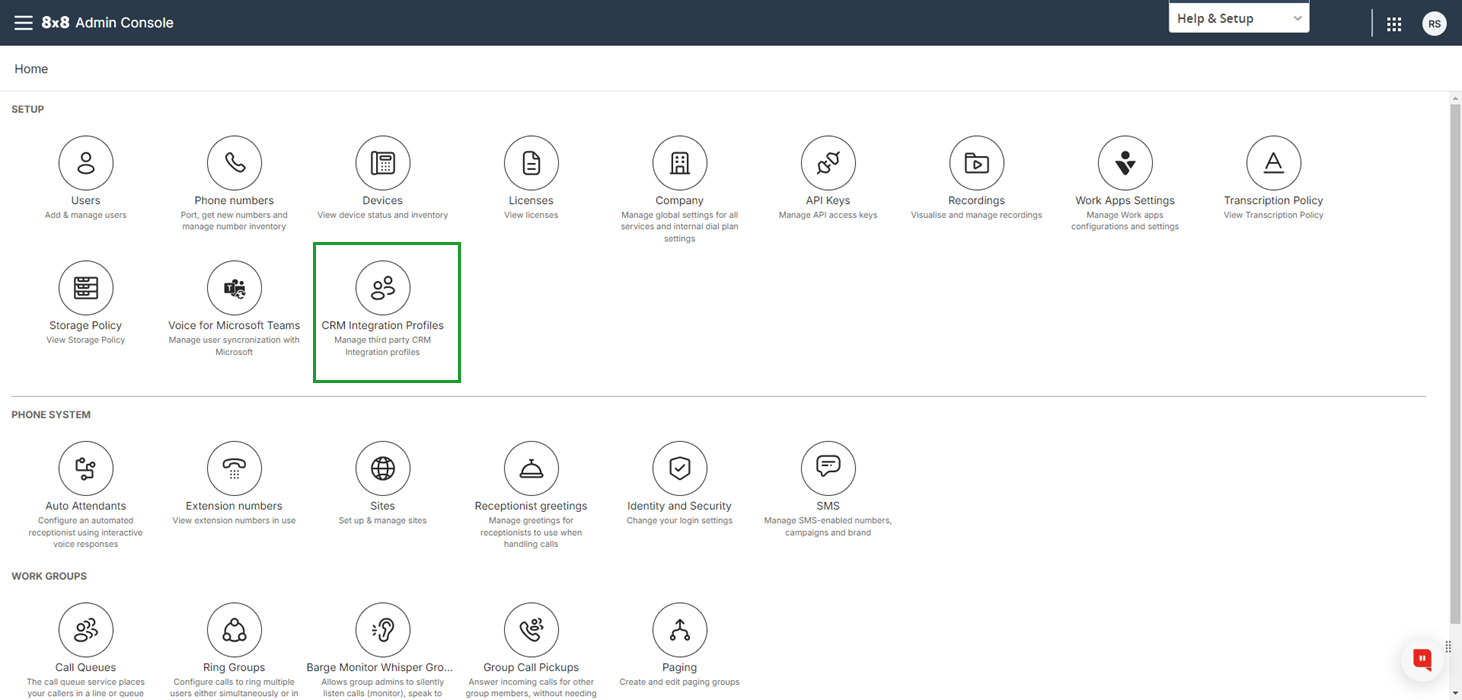Open the Phone numbers icon
1462x700 pixels.
tap(234, 163)
